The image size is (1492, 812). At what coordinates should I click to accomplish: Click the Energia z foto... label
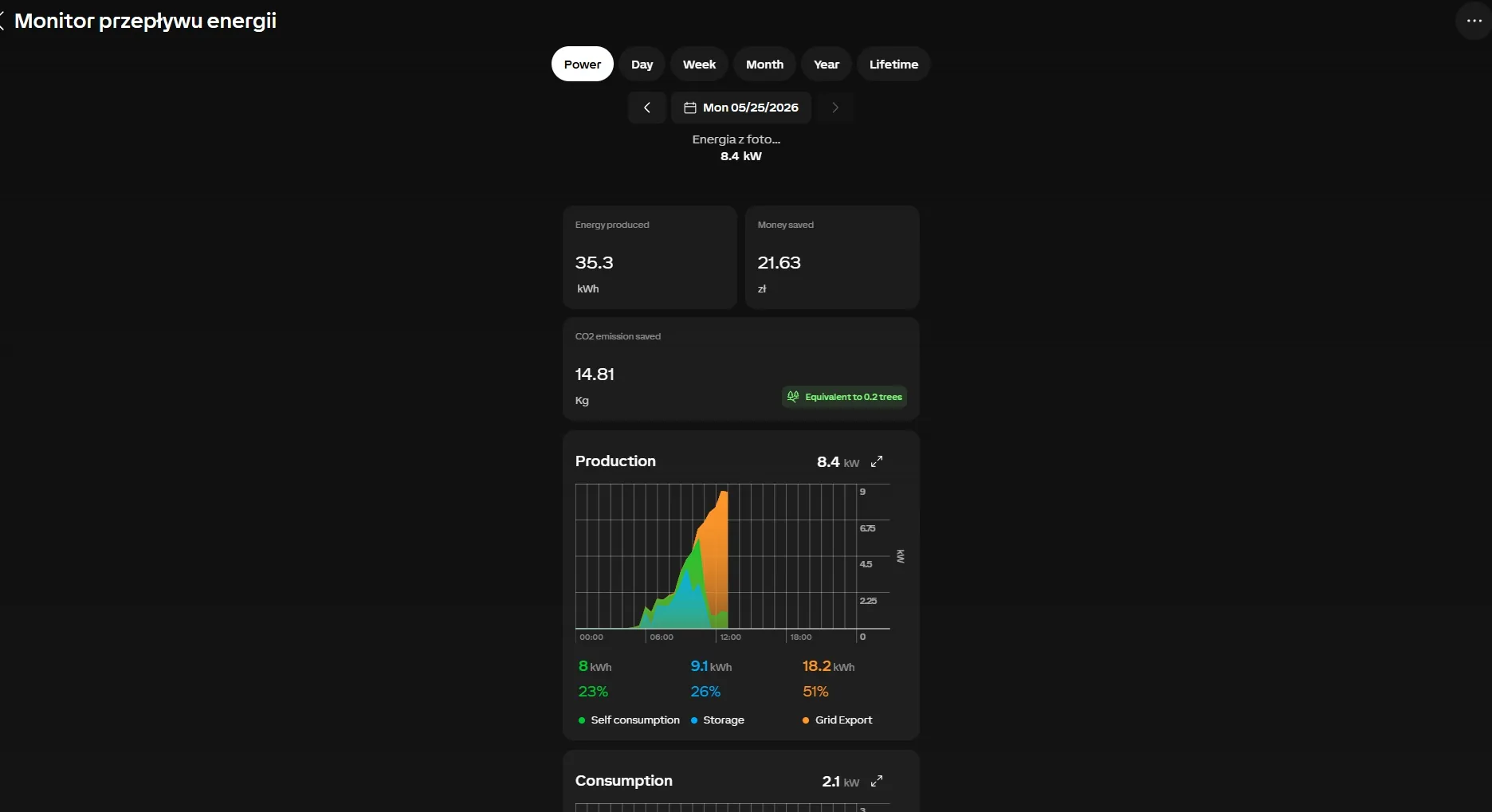736,139
